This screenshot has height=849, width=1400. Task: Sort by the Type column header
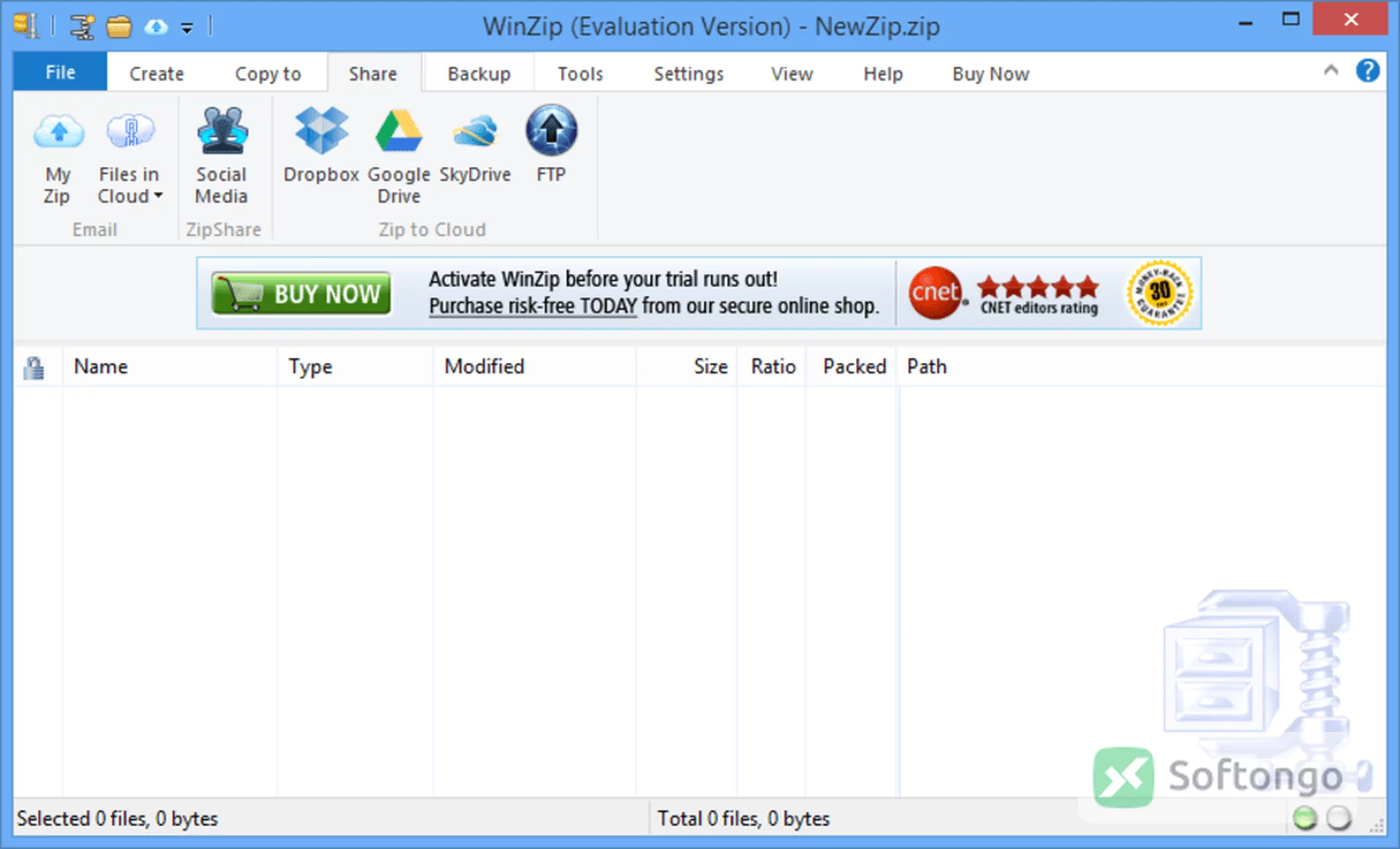(x=355, y=367)
